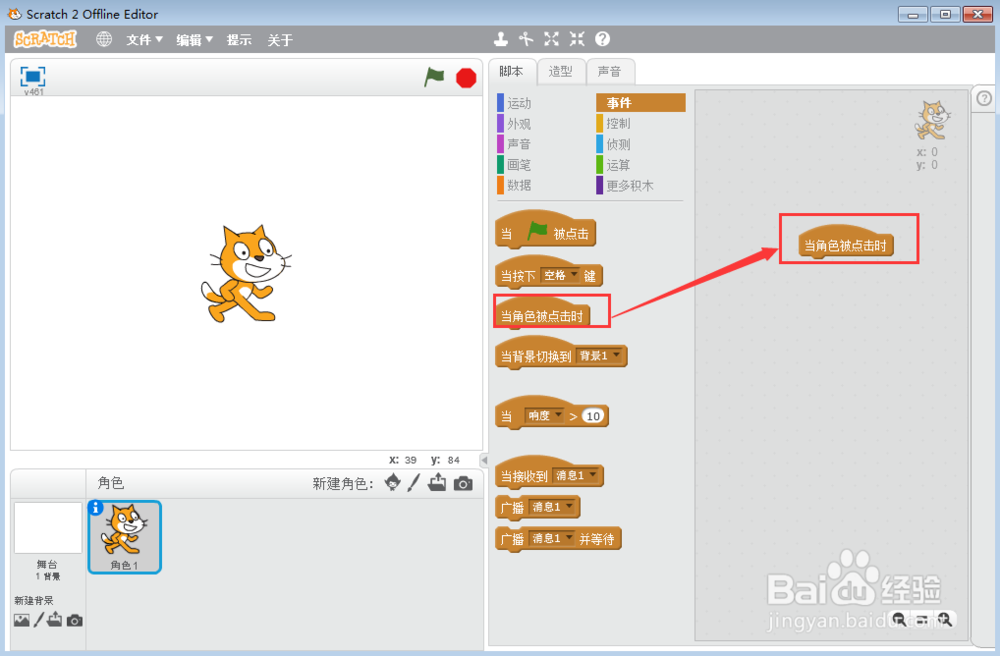Click the 当绿旗被点击 block in palette
Screen dimensions: 1000x656
pos(545,230)
